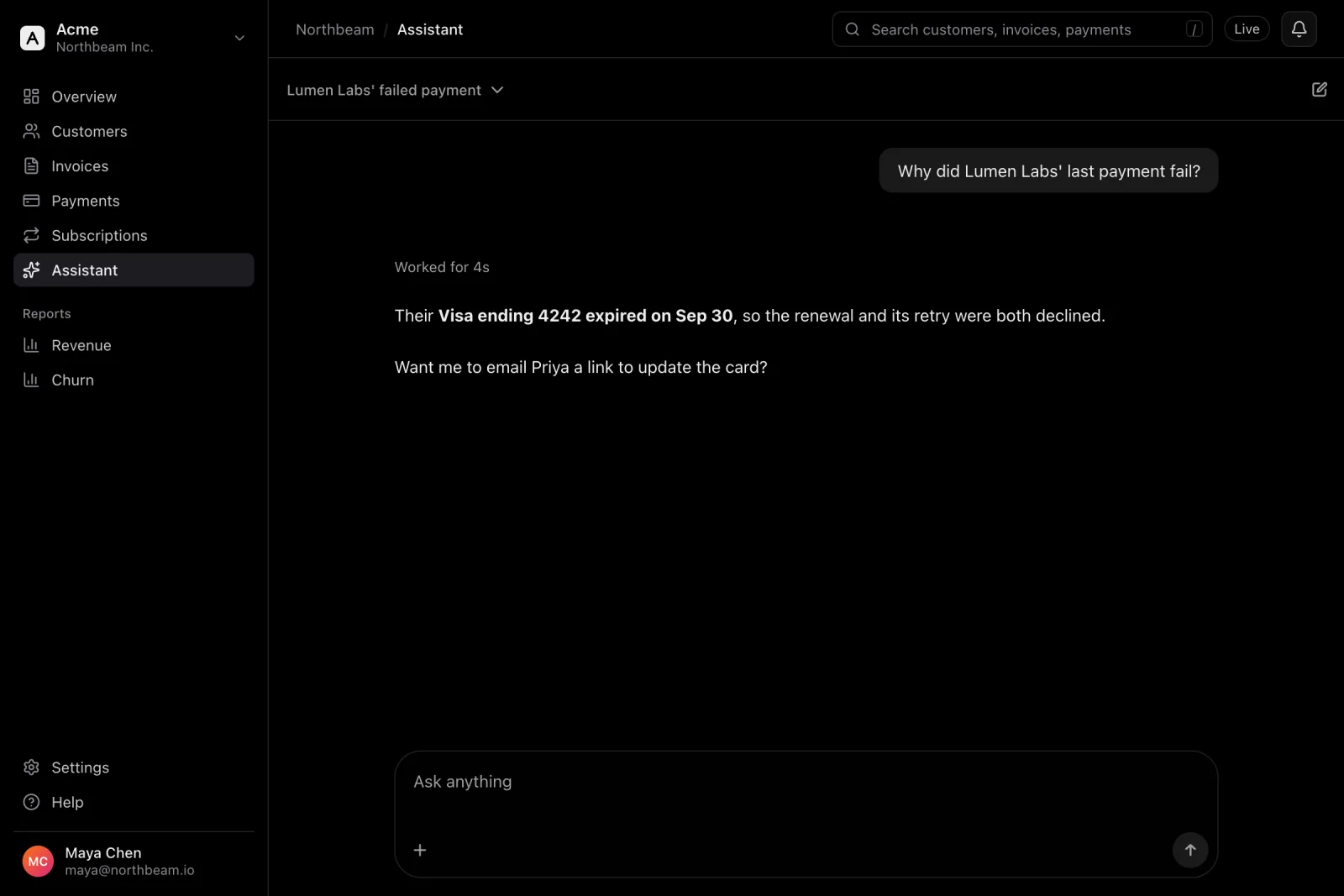Screen dimensions: 1344x896
Task: Open the Invoices page
Action: (x=134, y=166)
